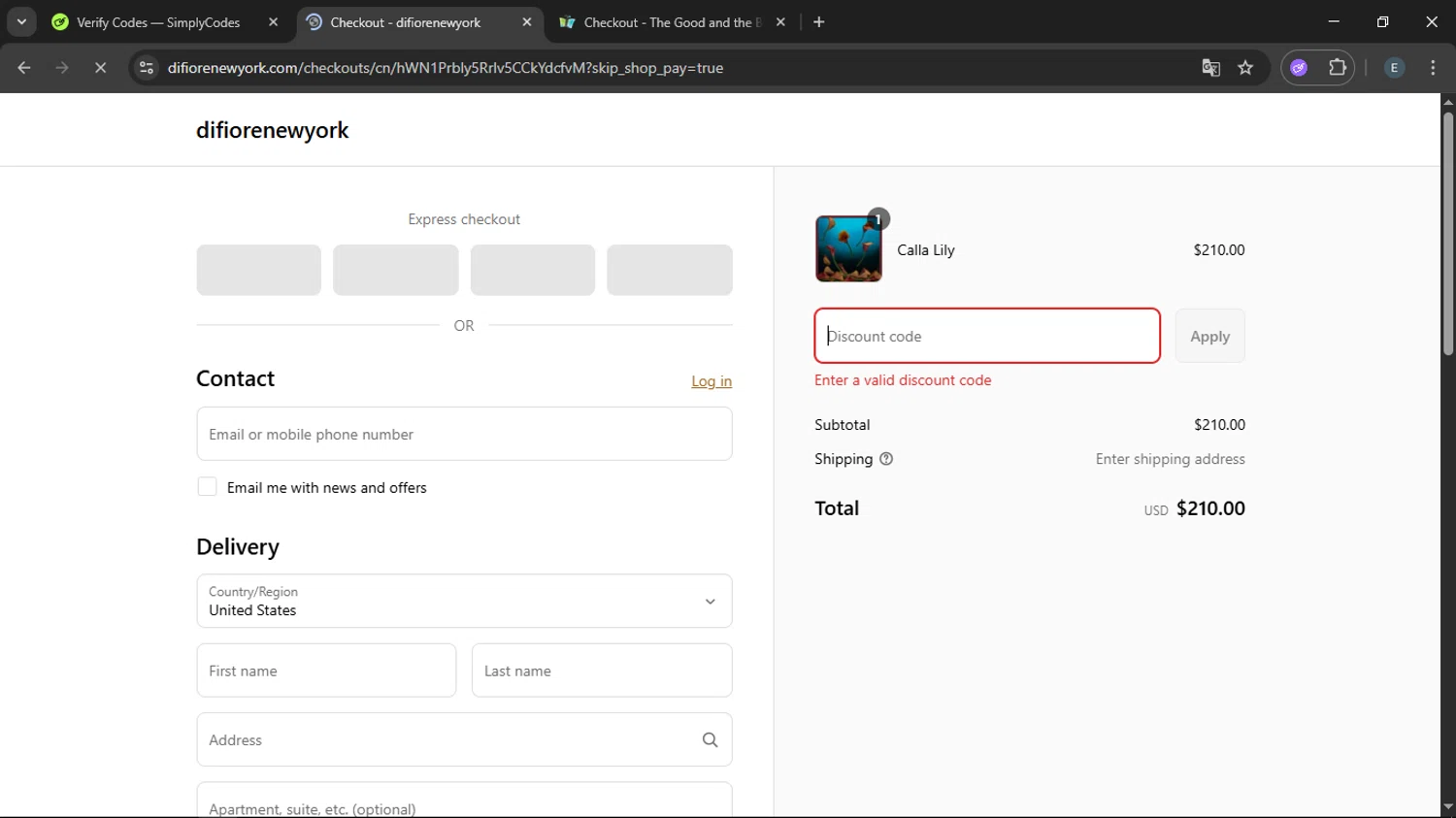The width and height of the screenshot is (1456, 818).
Task: Choose the second express checkout button
Action: (395, 270)
